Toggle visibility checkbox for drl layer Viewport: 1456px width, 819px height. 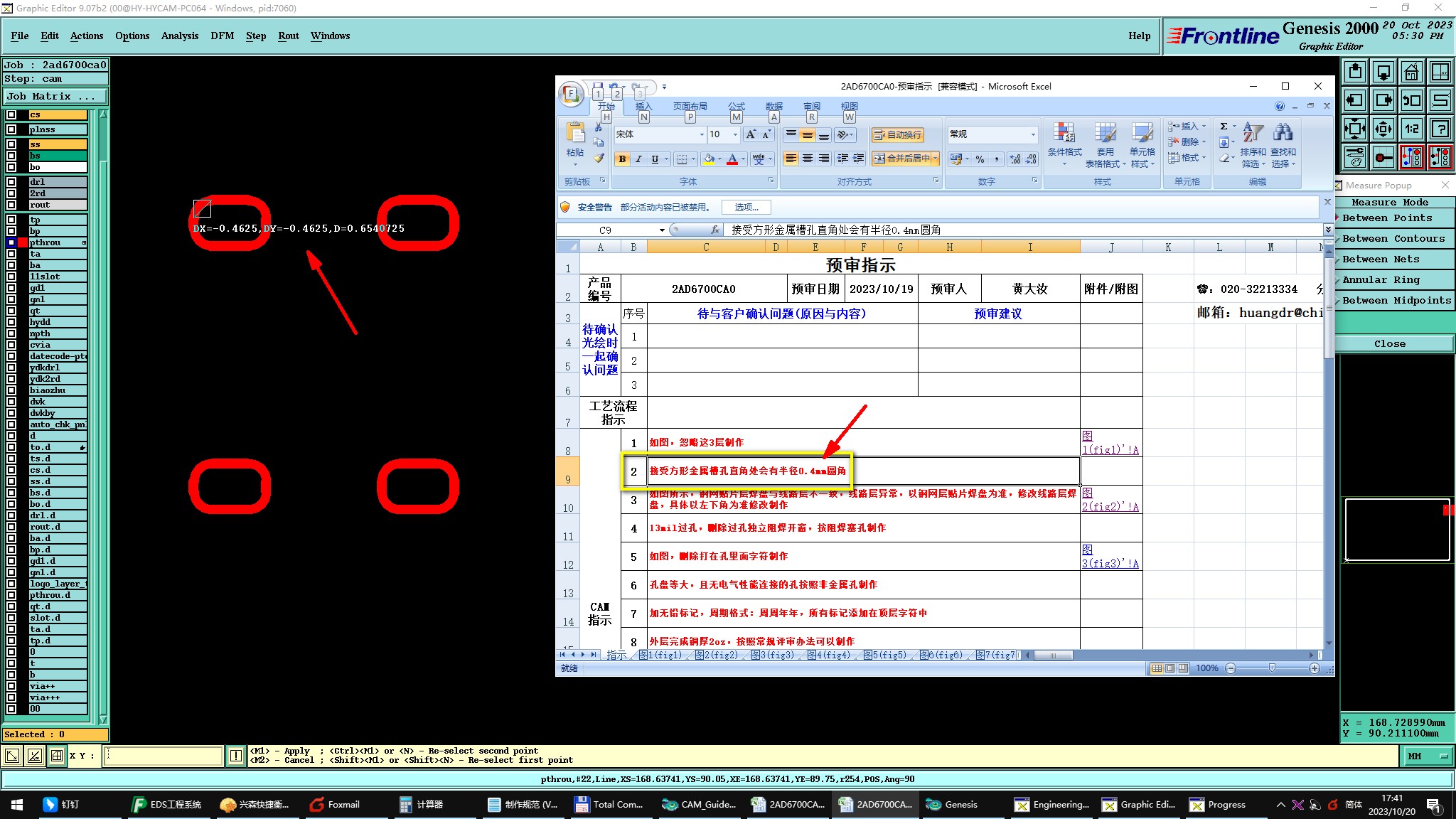11,182
